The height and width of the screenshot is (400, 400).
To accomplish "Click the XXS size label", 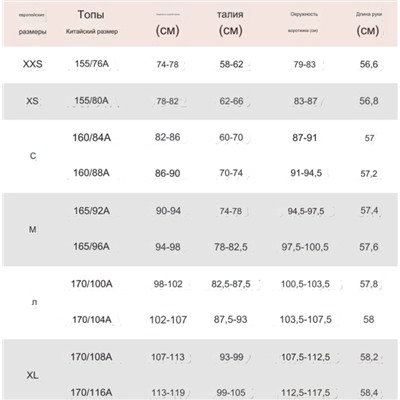I will point(32,64).
